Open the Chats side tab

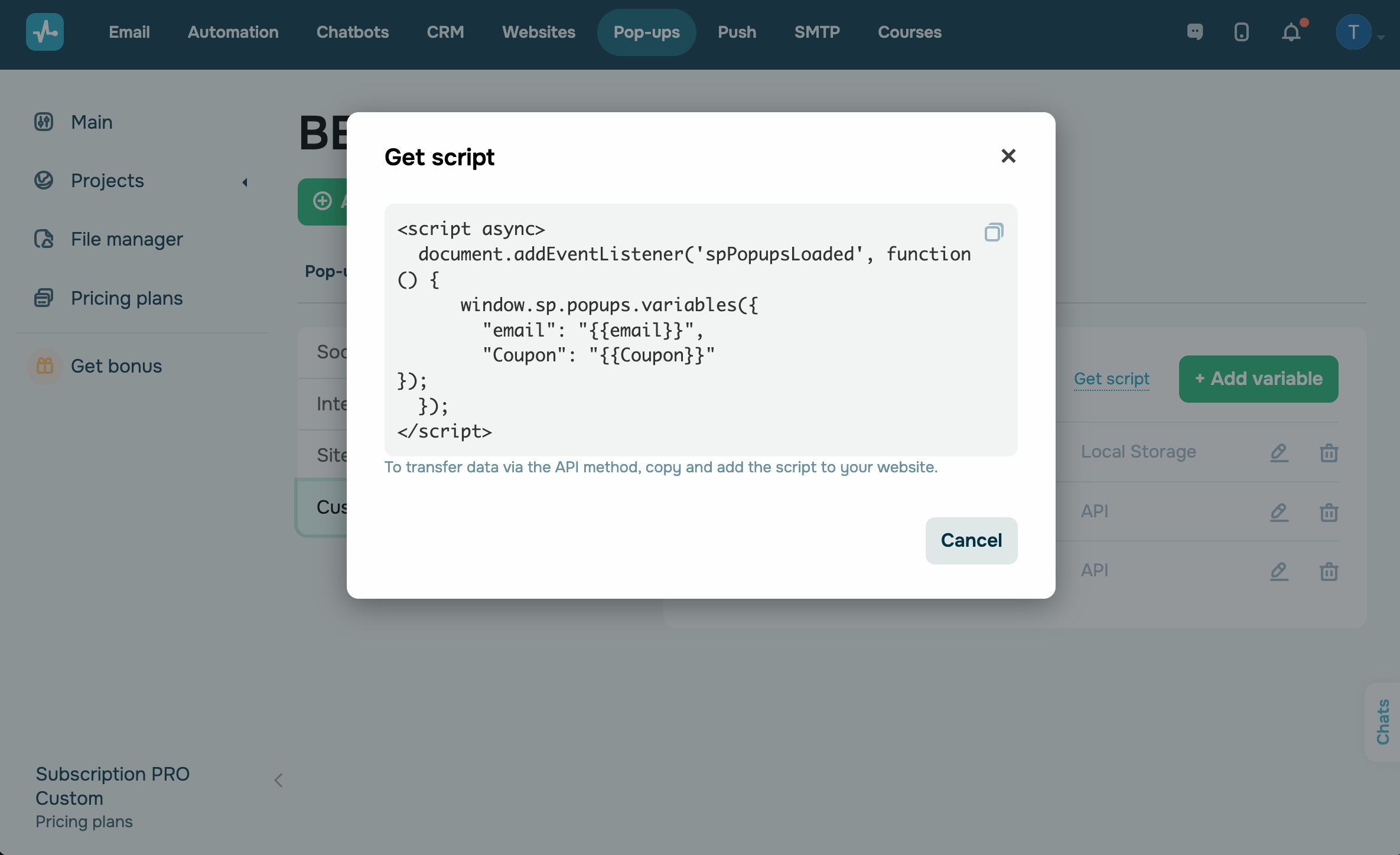(1383, 722)
